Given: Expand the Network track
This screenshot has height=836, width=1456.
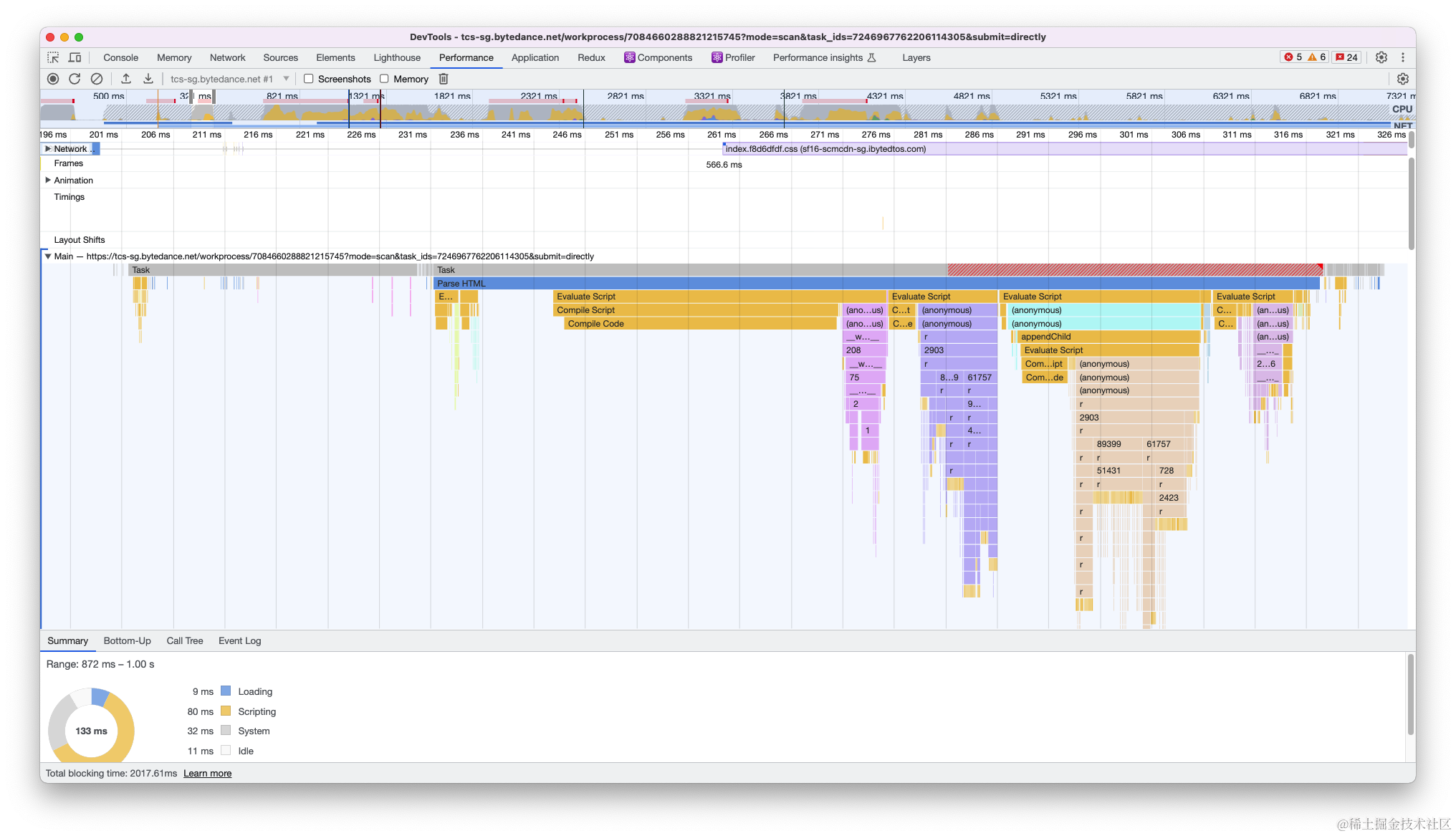Looking at the screenshot, I should coord(48,149).
